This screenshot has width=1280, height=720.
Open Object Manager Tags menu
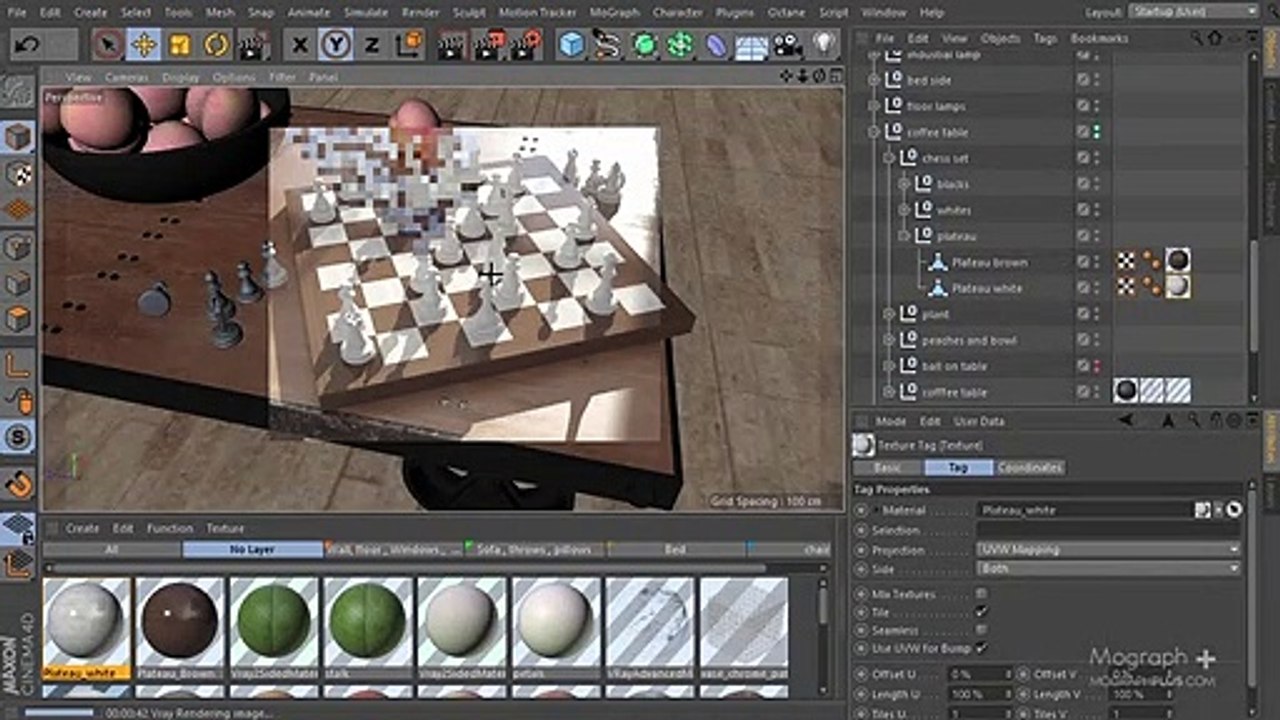[1045, 38]
